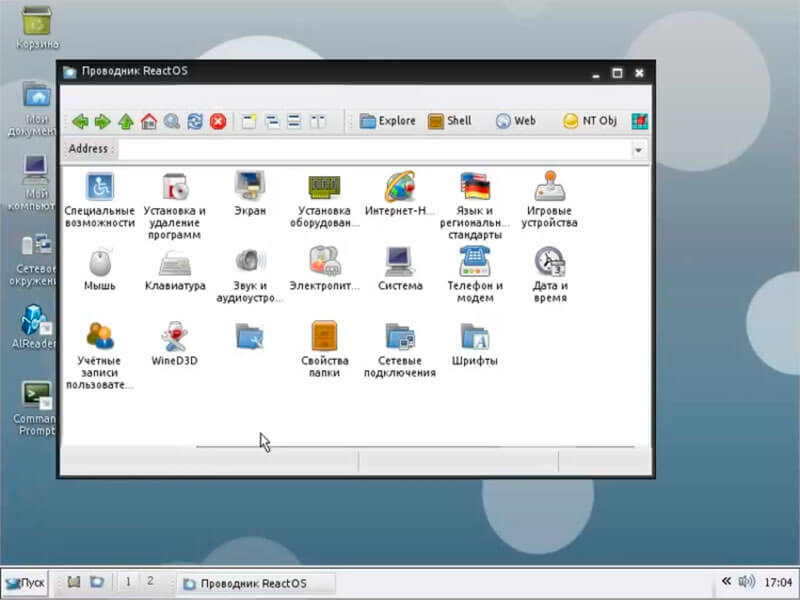Open Сетевые подключения applet

point(400,349)
